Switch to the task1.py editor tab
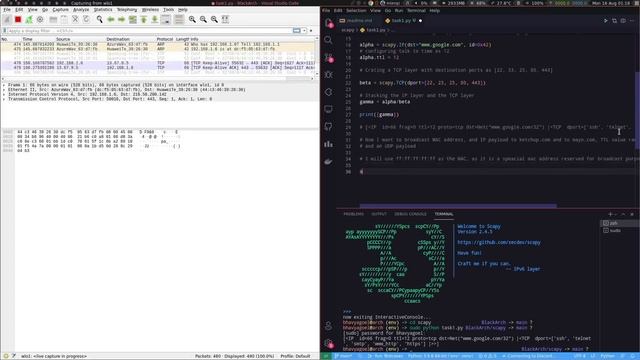640x360 pixels. click(x=403, y=20)
